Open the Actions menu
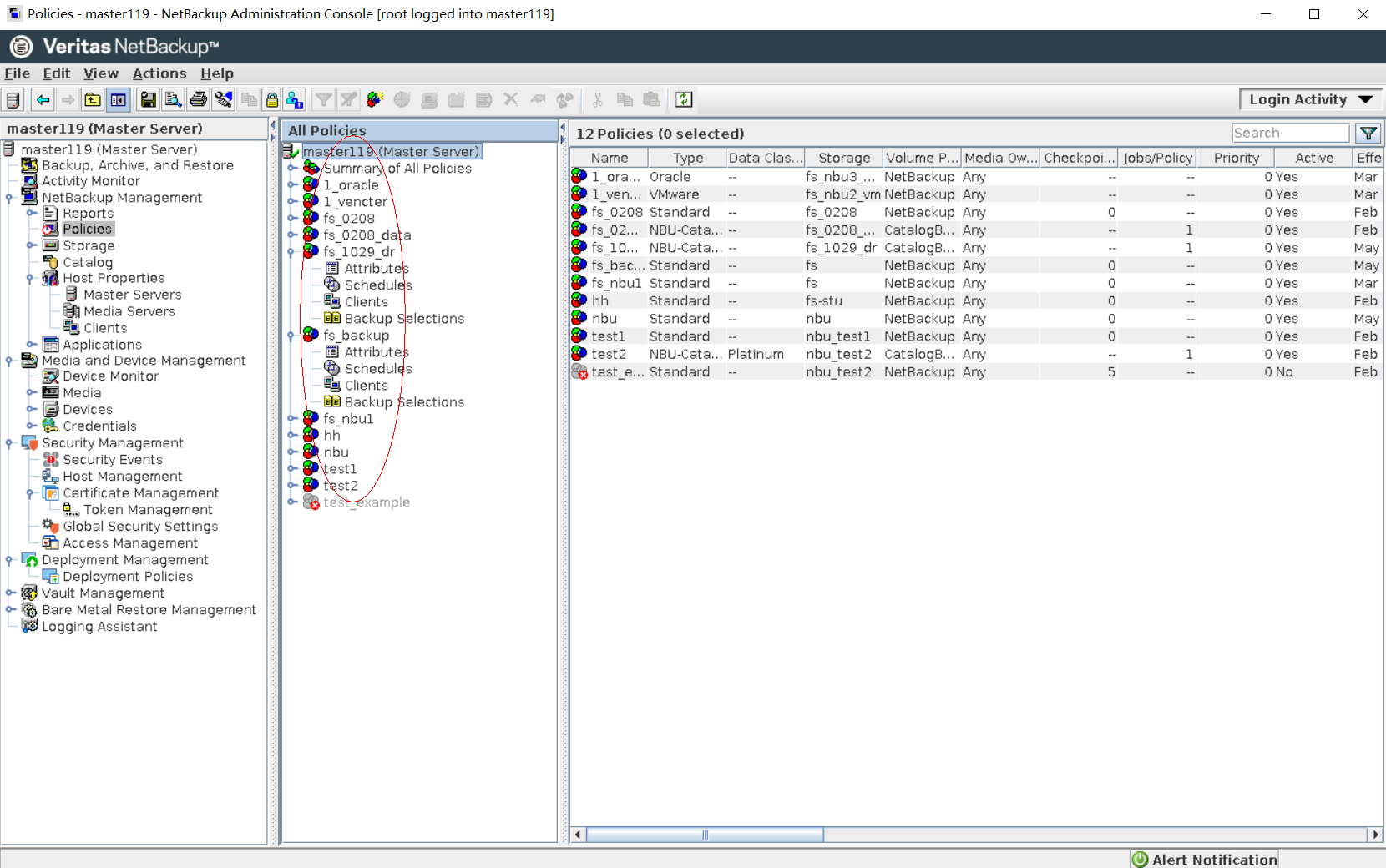Image resolution: width=1386 pixels, height=868 pixels. pos(159,73)
